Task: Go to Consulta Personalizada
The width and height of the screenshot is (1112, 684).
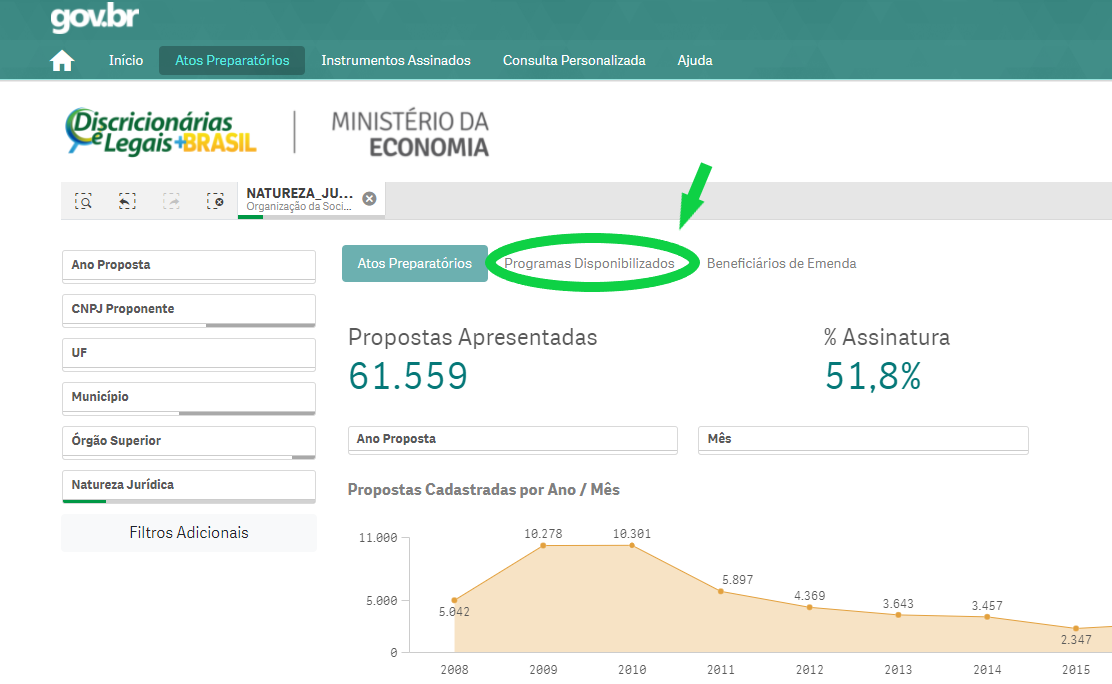Action: pos(574,61)
